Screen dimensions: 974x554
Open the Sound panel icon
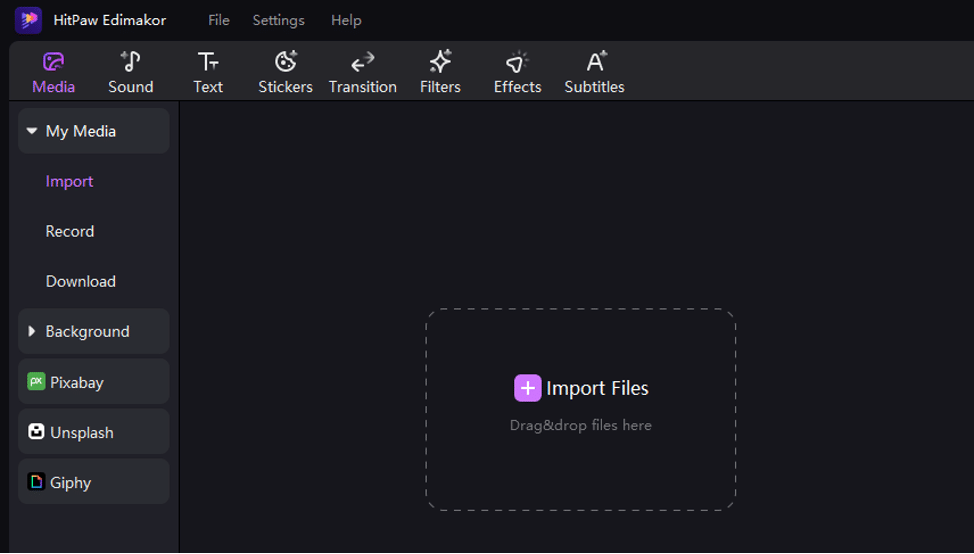pos(131,62)
